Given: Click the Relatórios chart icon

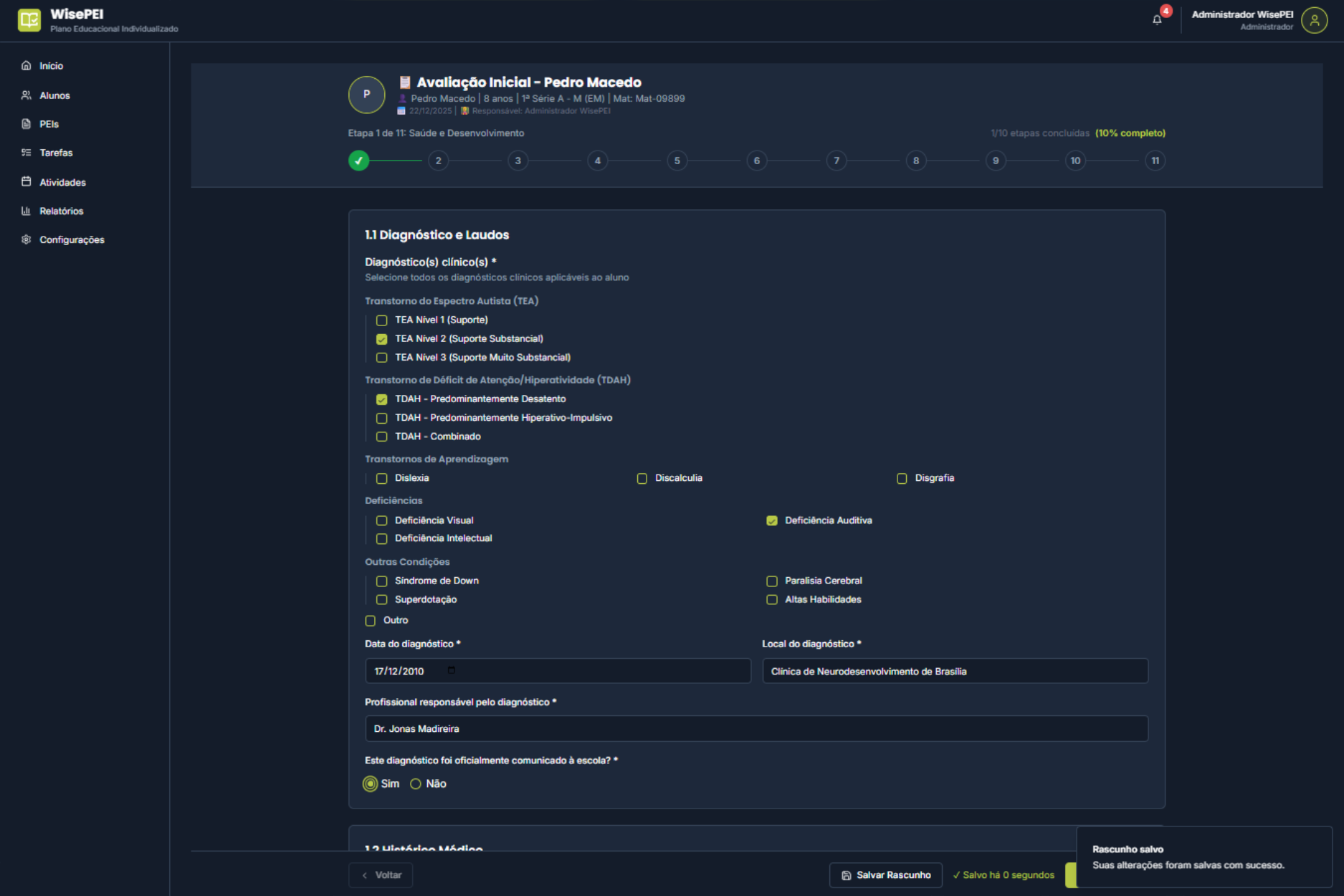Looking at the screenshot, I should (x=27, y=211).
